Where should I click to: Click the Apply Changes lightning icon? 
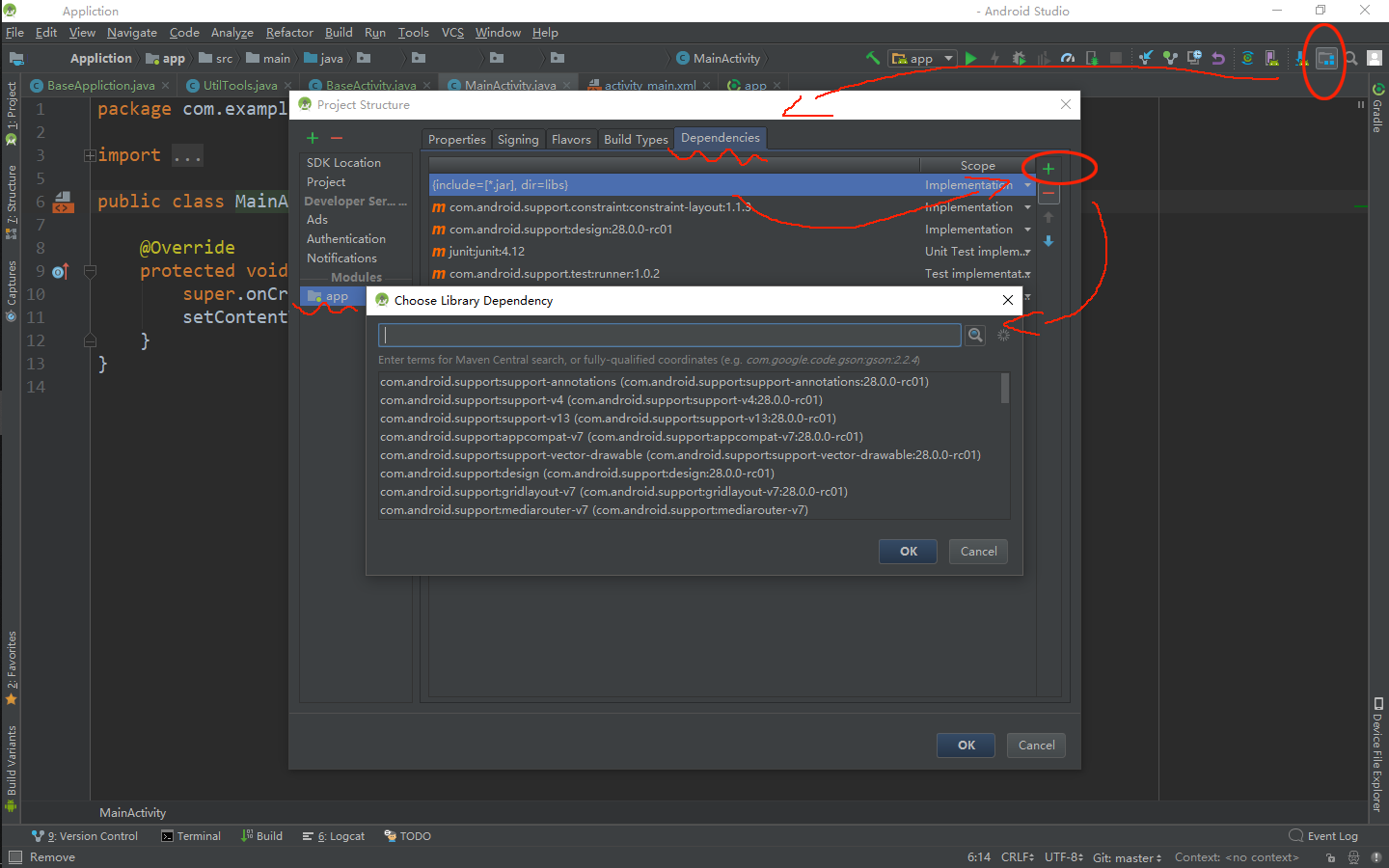[995, 58]
